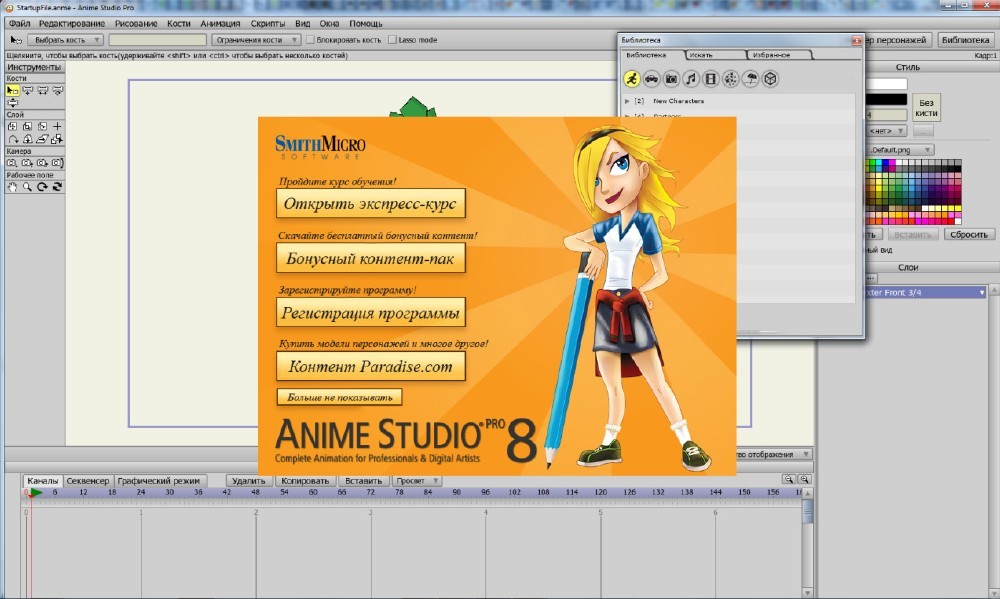This screenshot has width=1000, height=599.
Task: Switch to the Секвенсер tab
Action: pos(88,481)
